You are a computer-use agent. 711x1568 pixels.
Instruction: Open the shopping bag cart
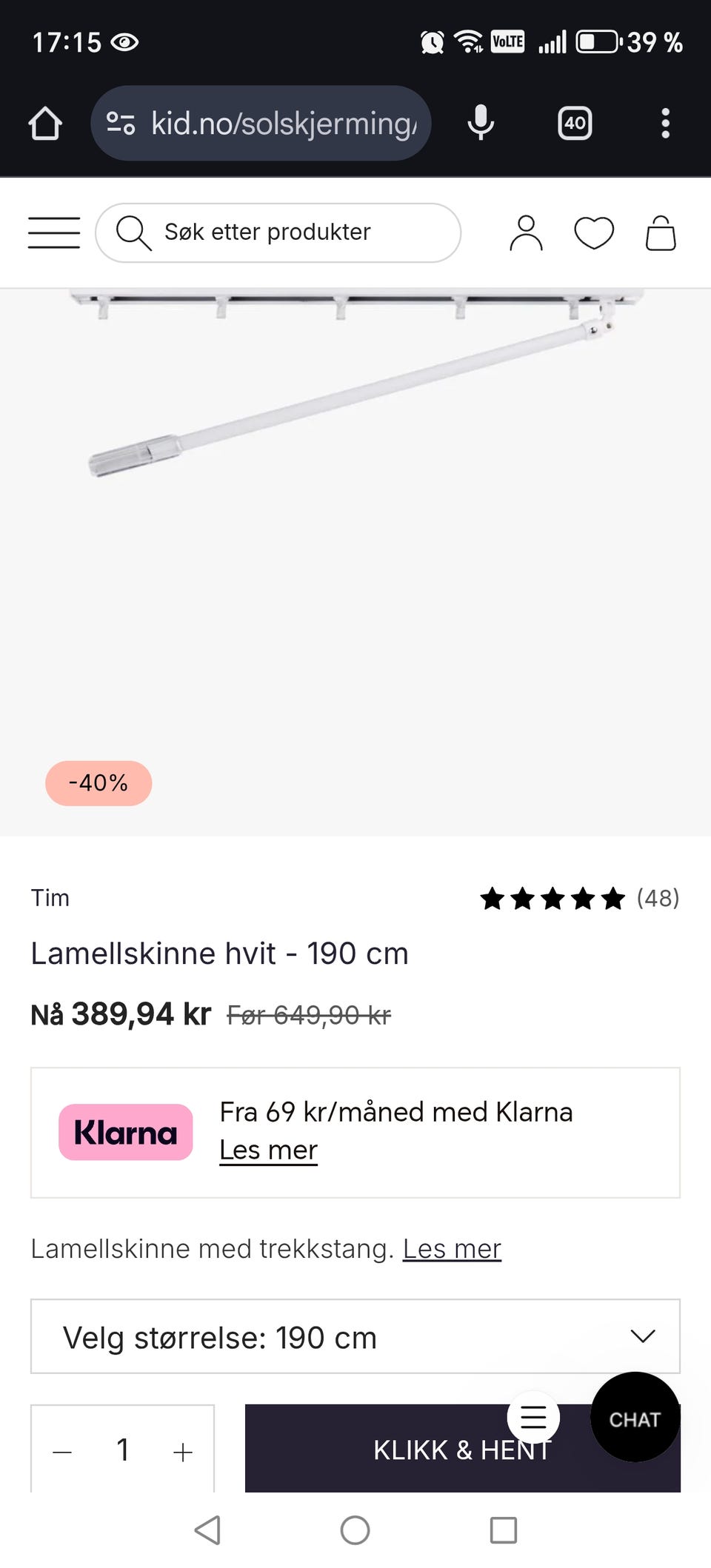[661, 233]
